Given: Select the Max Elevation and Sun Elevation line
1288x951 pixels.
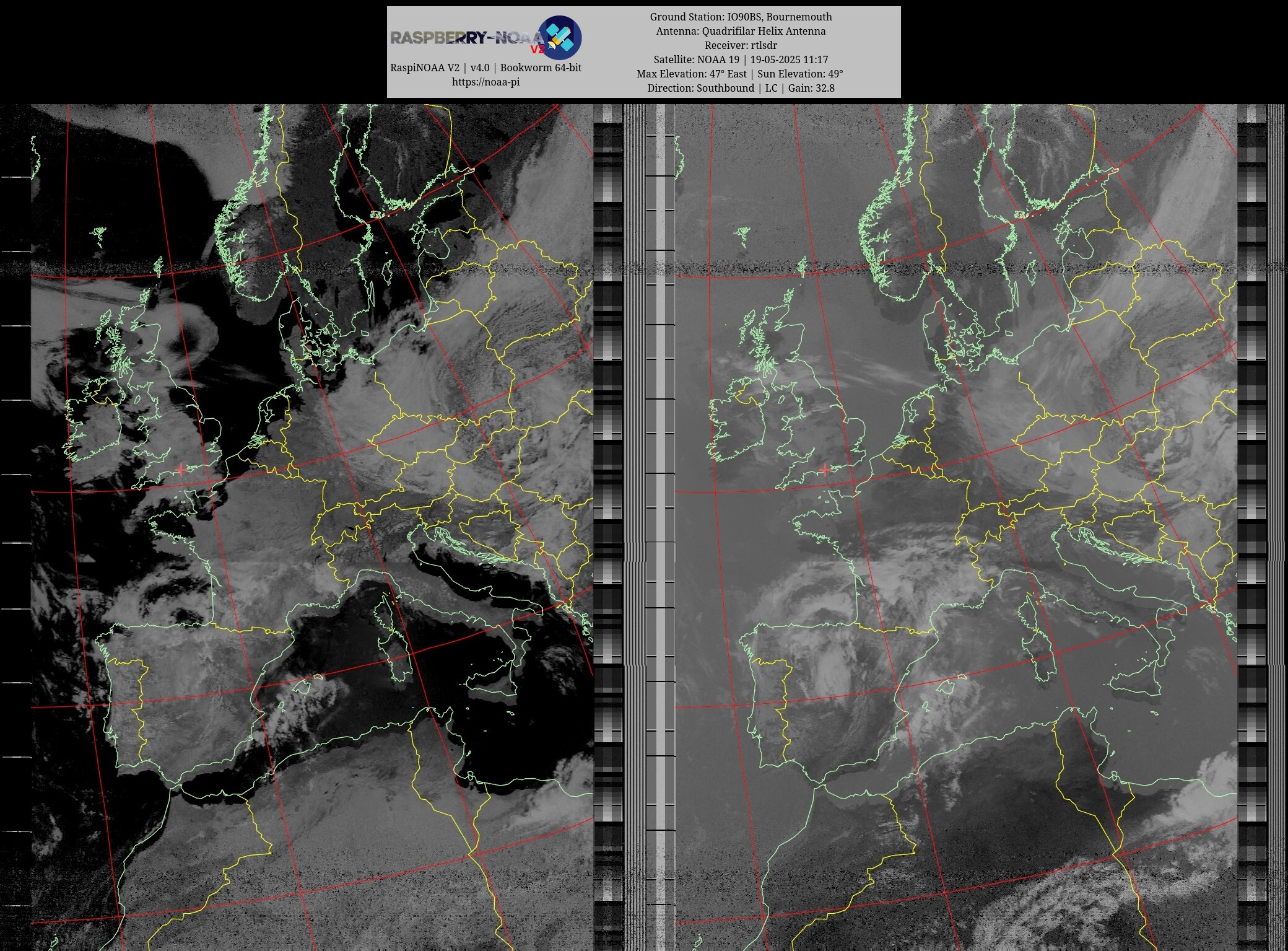Looking at the screenshot, I should click(x=741, y=74).
